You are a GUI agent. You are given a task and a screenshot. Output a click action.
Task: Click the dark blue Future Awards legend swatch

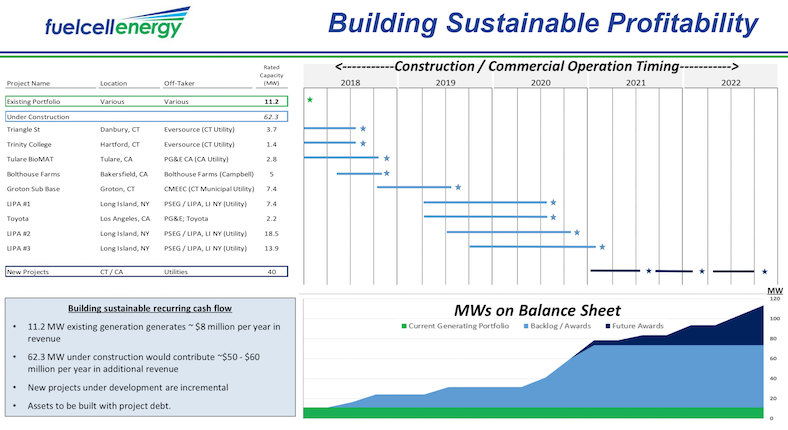[x=608, y=327]
